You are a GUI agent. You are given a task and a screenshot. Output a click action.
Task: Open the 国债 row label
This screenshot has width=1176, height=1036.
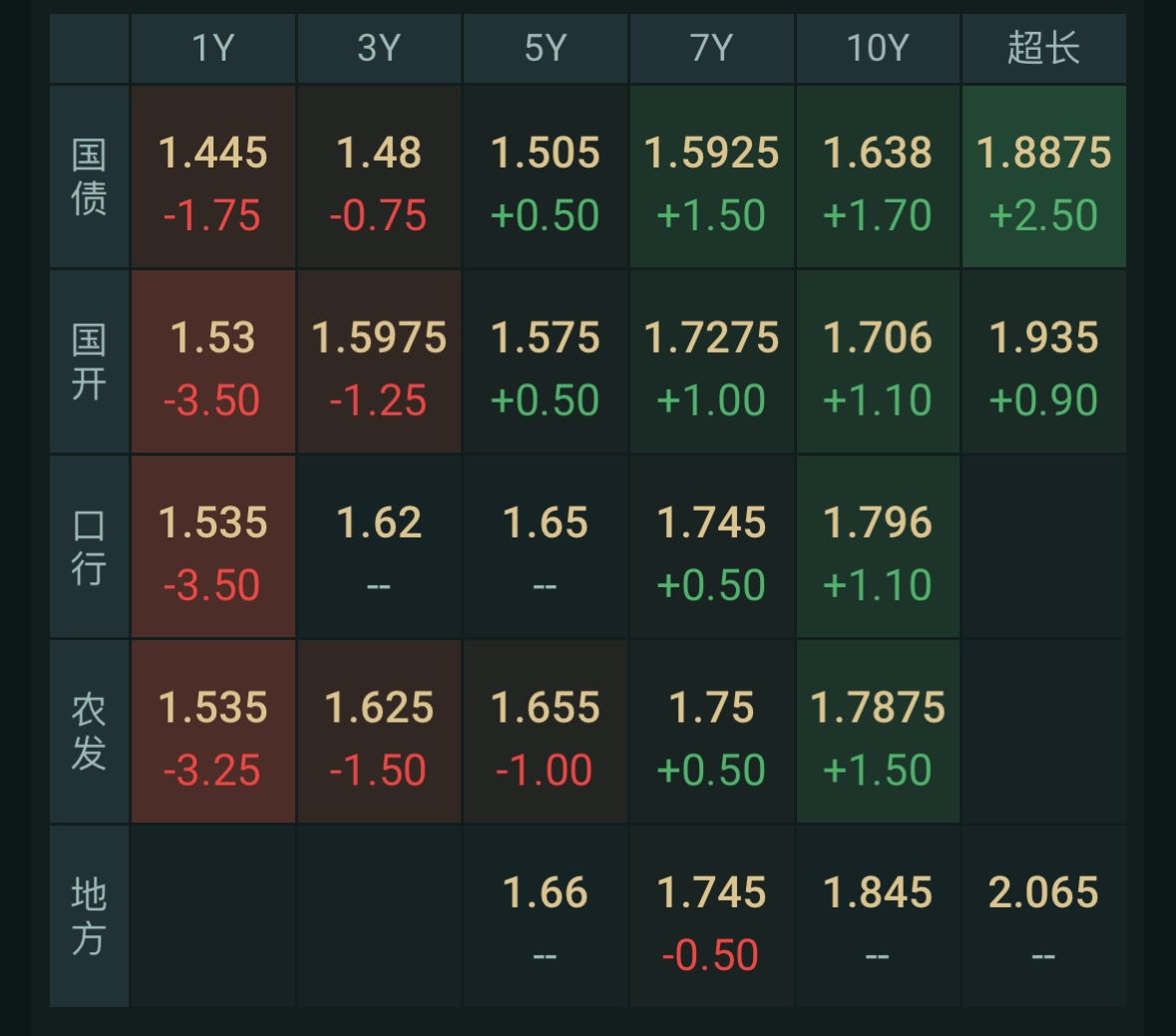click(x=89, y=176)
